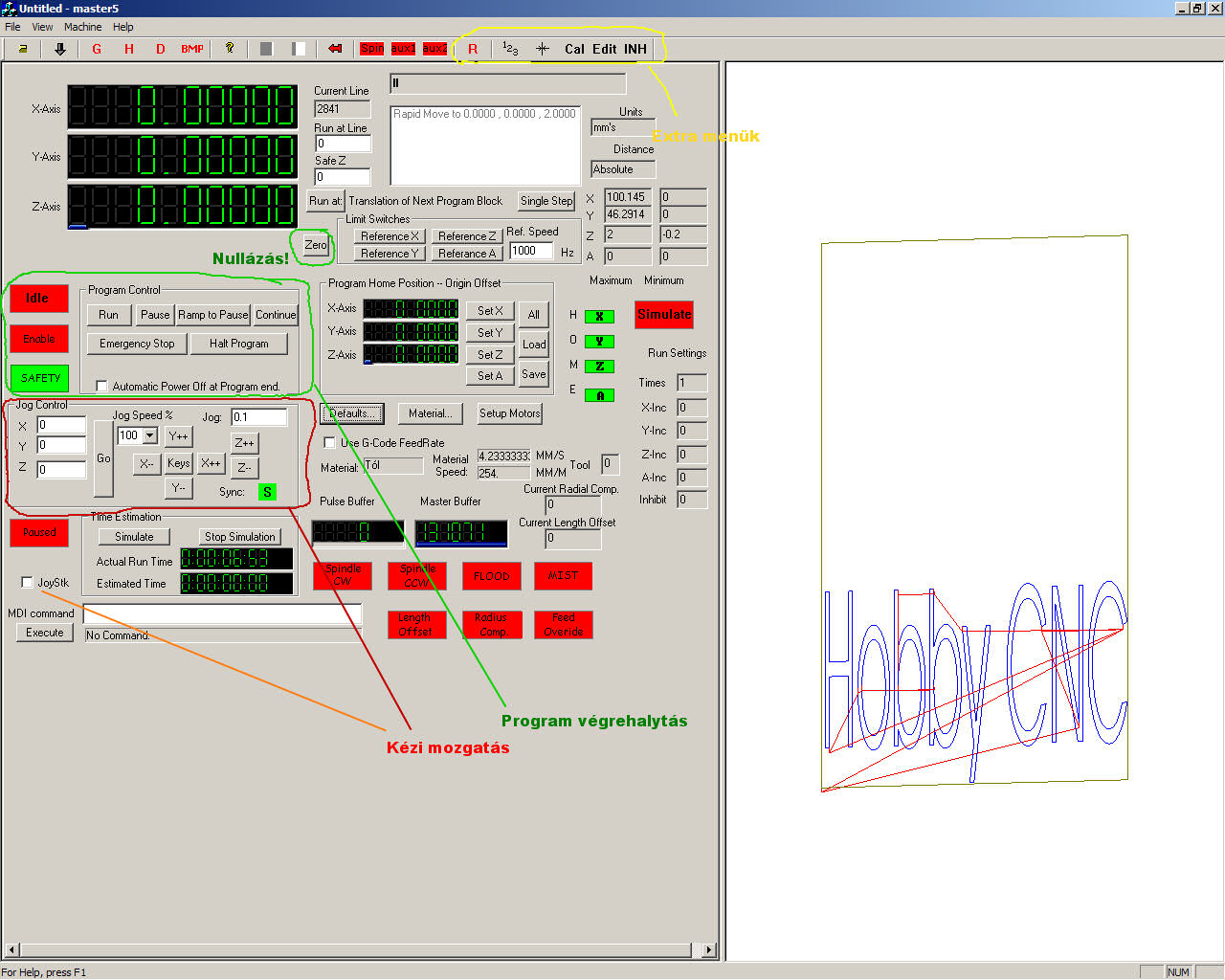Click the red H toolbar icon
The width and height of the screenshot is (1225, 980).
[129, 49]
